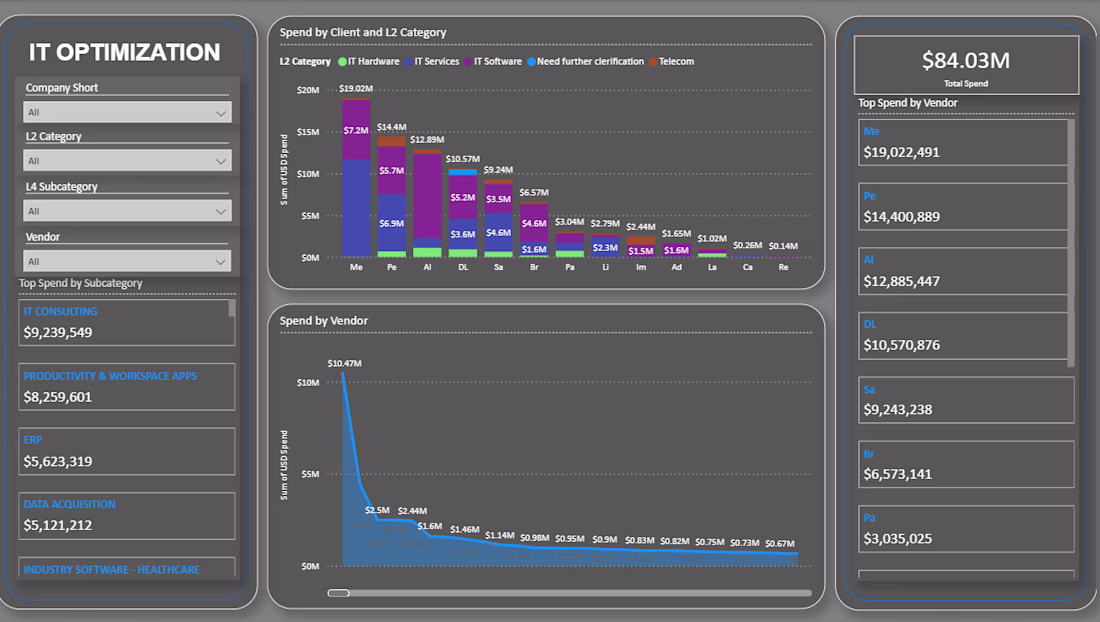Select Need further clarification legend item

coord(585,62)
